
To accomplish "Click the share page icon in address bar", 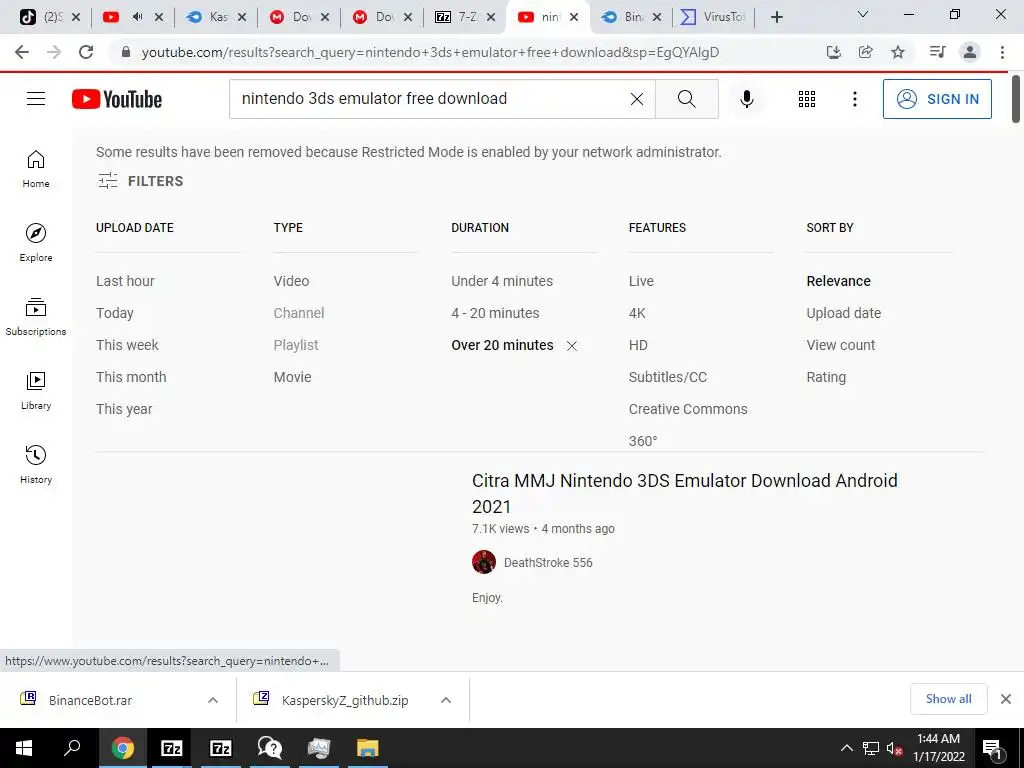I will pyautogui.click(x=866, y=52).
